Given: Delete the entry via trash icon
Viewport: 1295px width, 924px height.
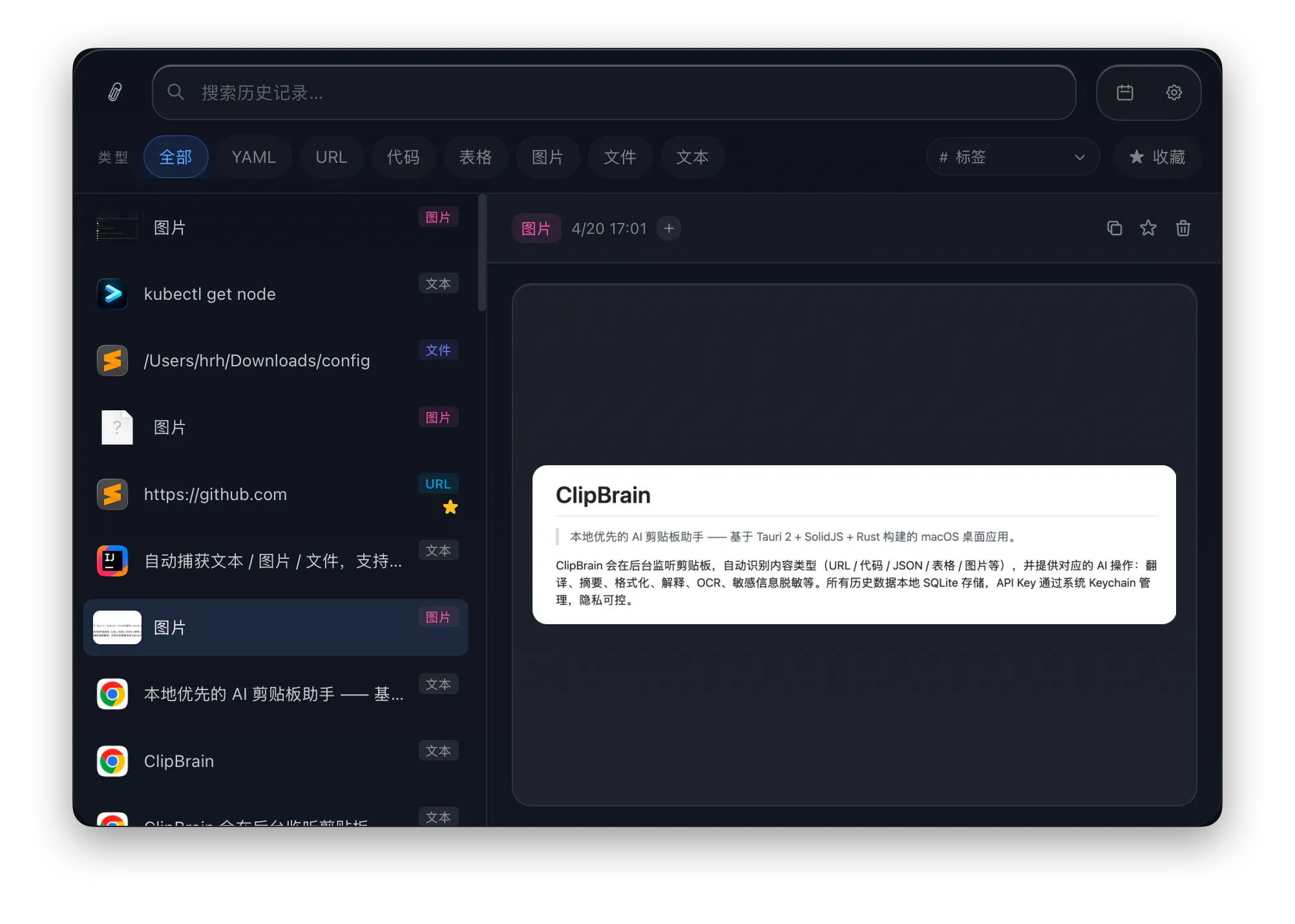Looking at the screenshot, I should pos(1183,228).
